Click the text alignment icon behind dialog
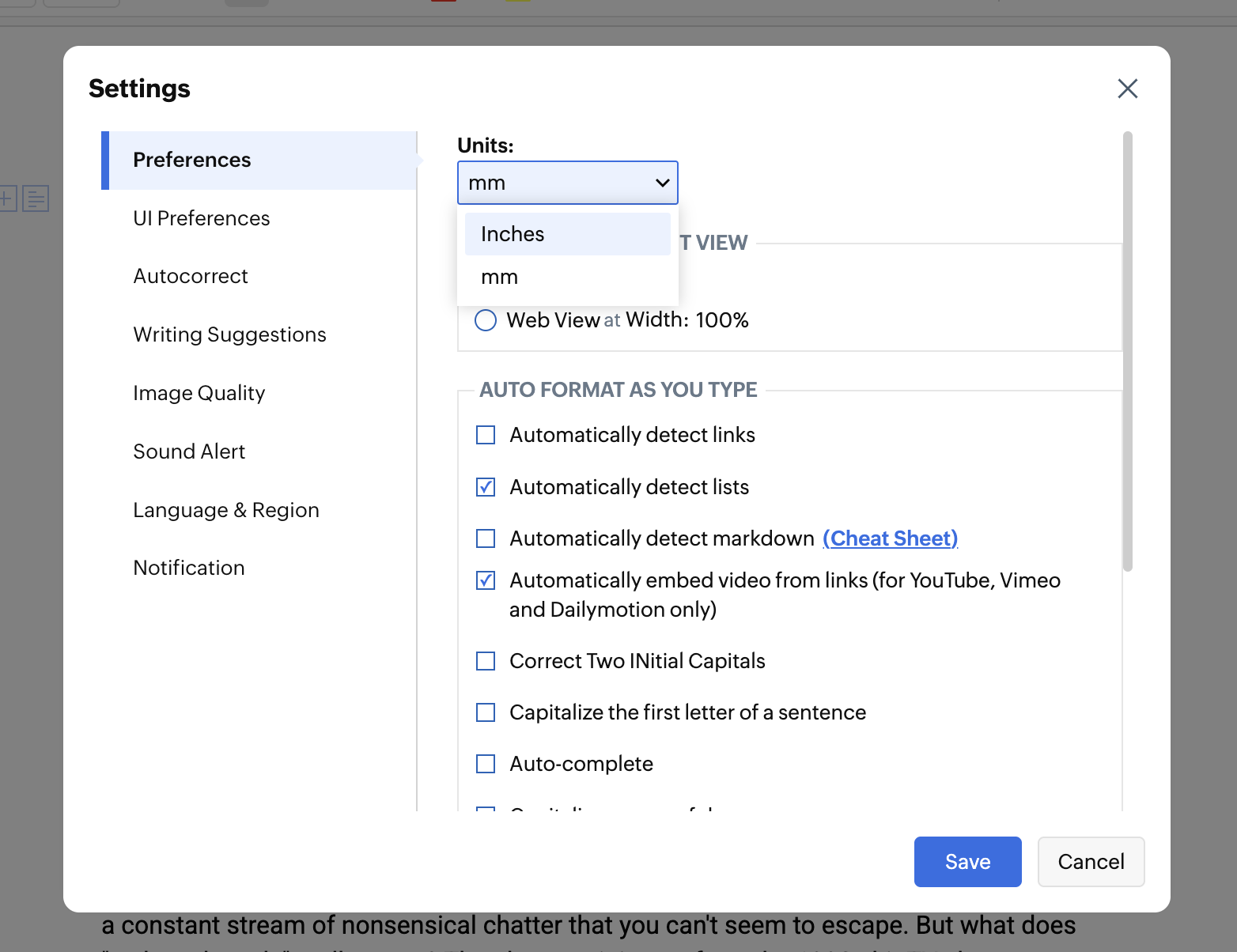 pyautogui.click(x=36, y=198)
